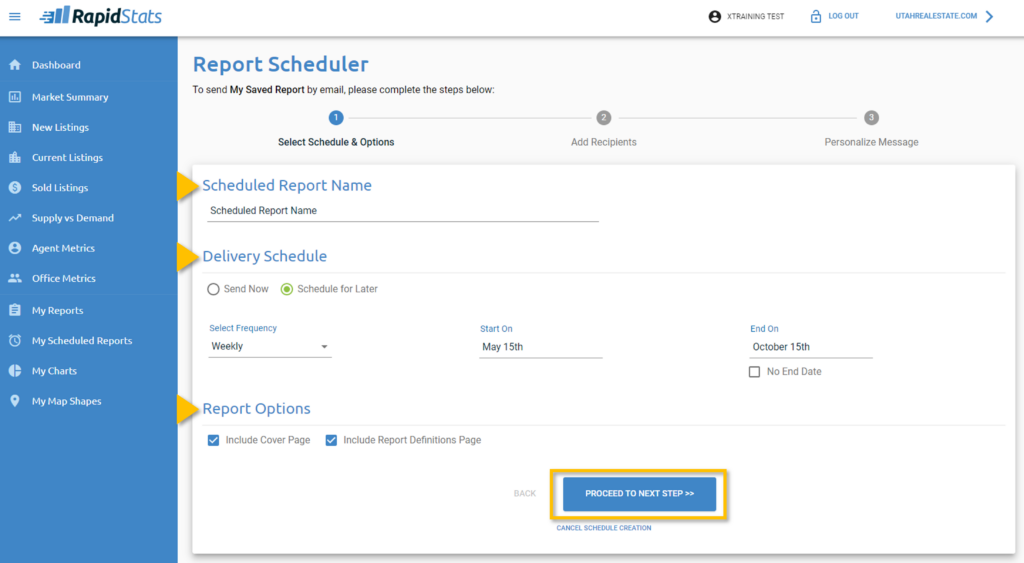Toggle Include Report Definitions Page checkbox
This screenshot has height=563, width=1024.
coord(331,440)
